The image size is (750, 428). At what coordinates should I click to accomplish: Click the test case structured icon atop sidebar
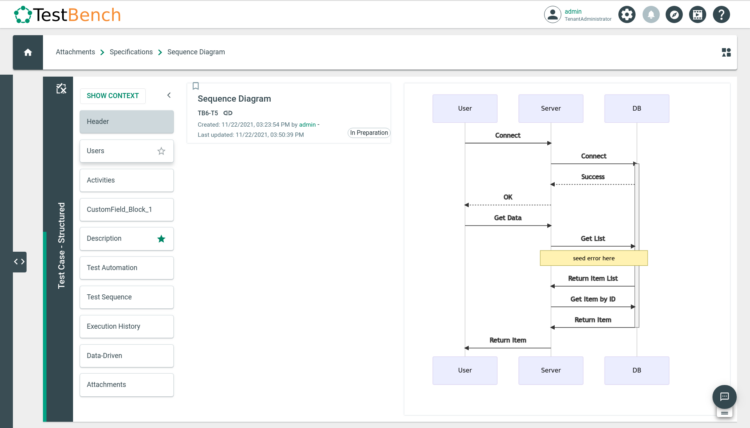click(x=61, y=88)
